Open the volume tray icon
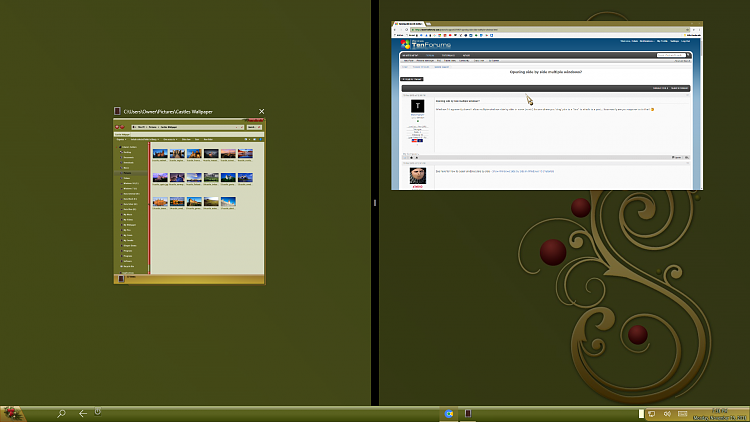Image resolution: width=750 pixels, height=422 pixels. (667, 414)
